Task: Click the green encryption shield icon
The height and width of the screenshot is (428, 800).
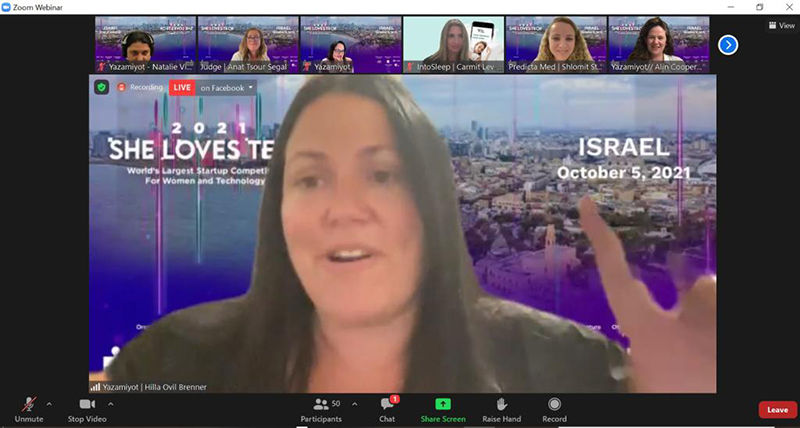Action: [x=102, y=87]
